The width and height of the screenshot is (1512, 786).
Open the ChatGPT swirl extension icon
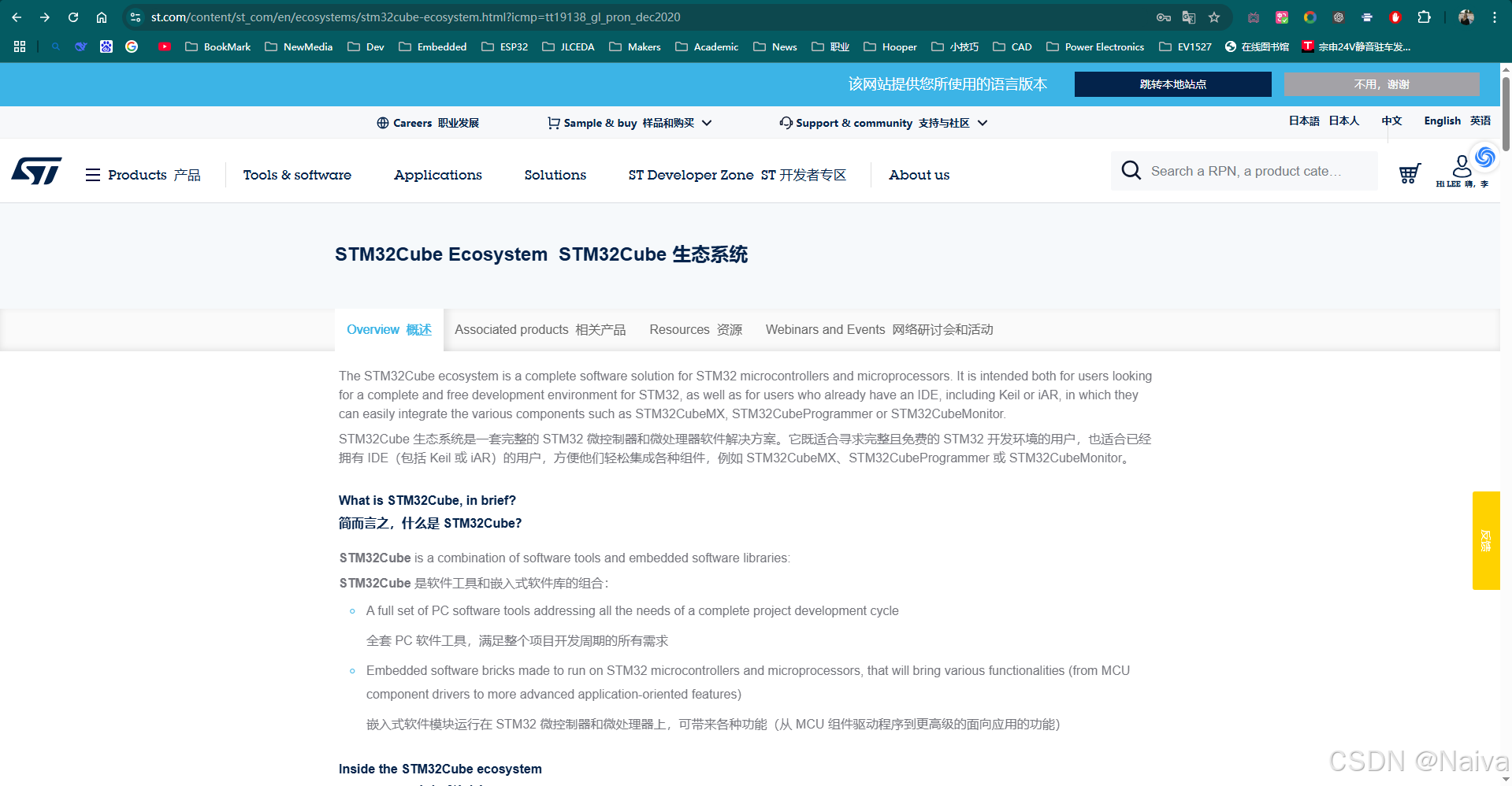click(1339, 17)
